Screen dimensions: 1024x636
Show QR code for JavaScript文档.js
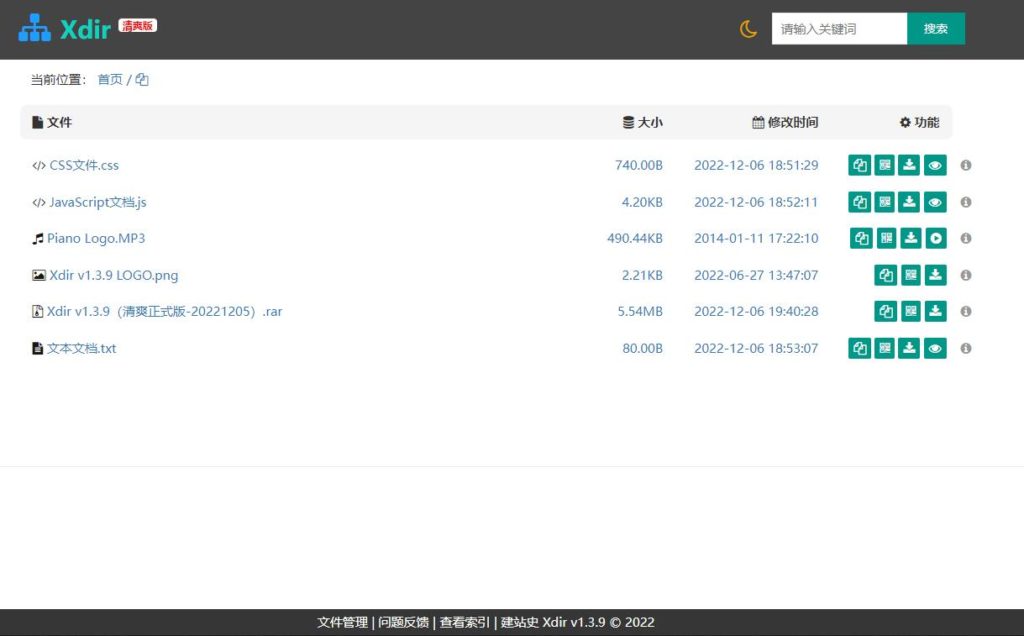point(885,202)
